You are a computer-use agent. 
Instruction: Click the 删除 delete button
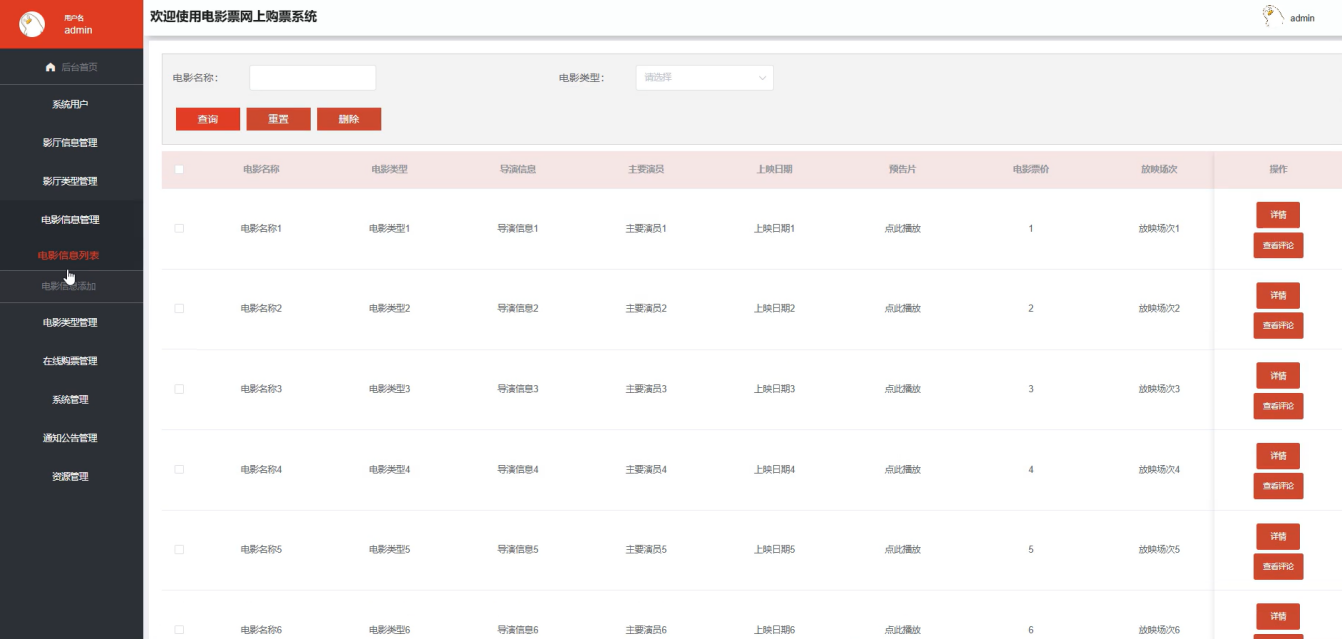[349, 119]
